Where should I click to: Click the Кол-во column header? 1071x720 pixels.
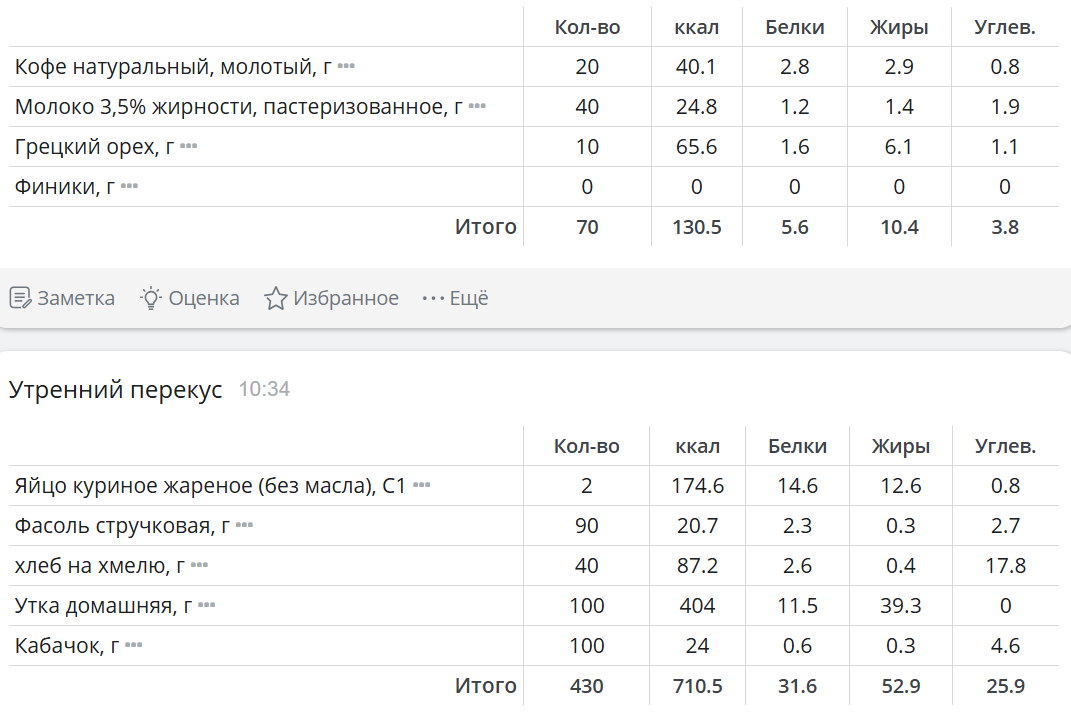(x=587, y=27)
